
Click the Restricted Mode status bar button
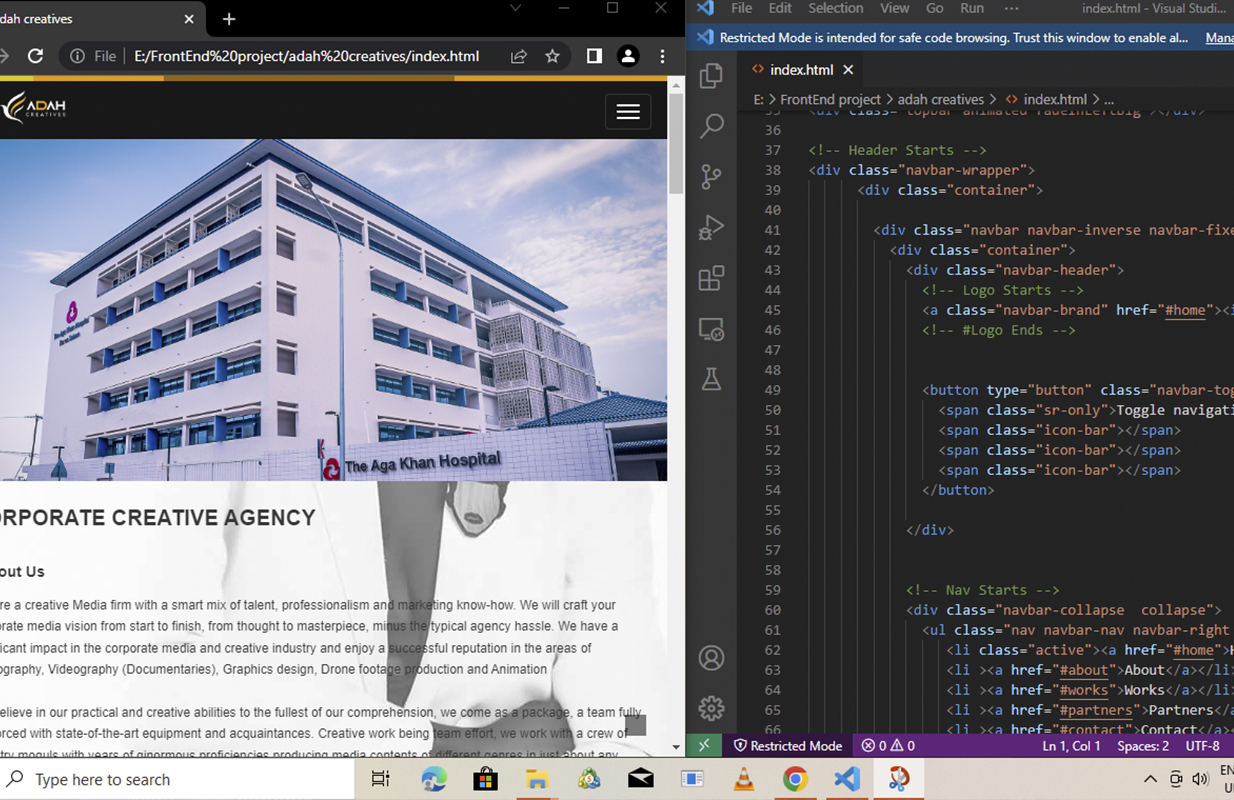[x=788, y=746]
